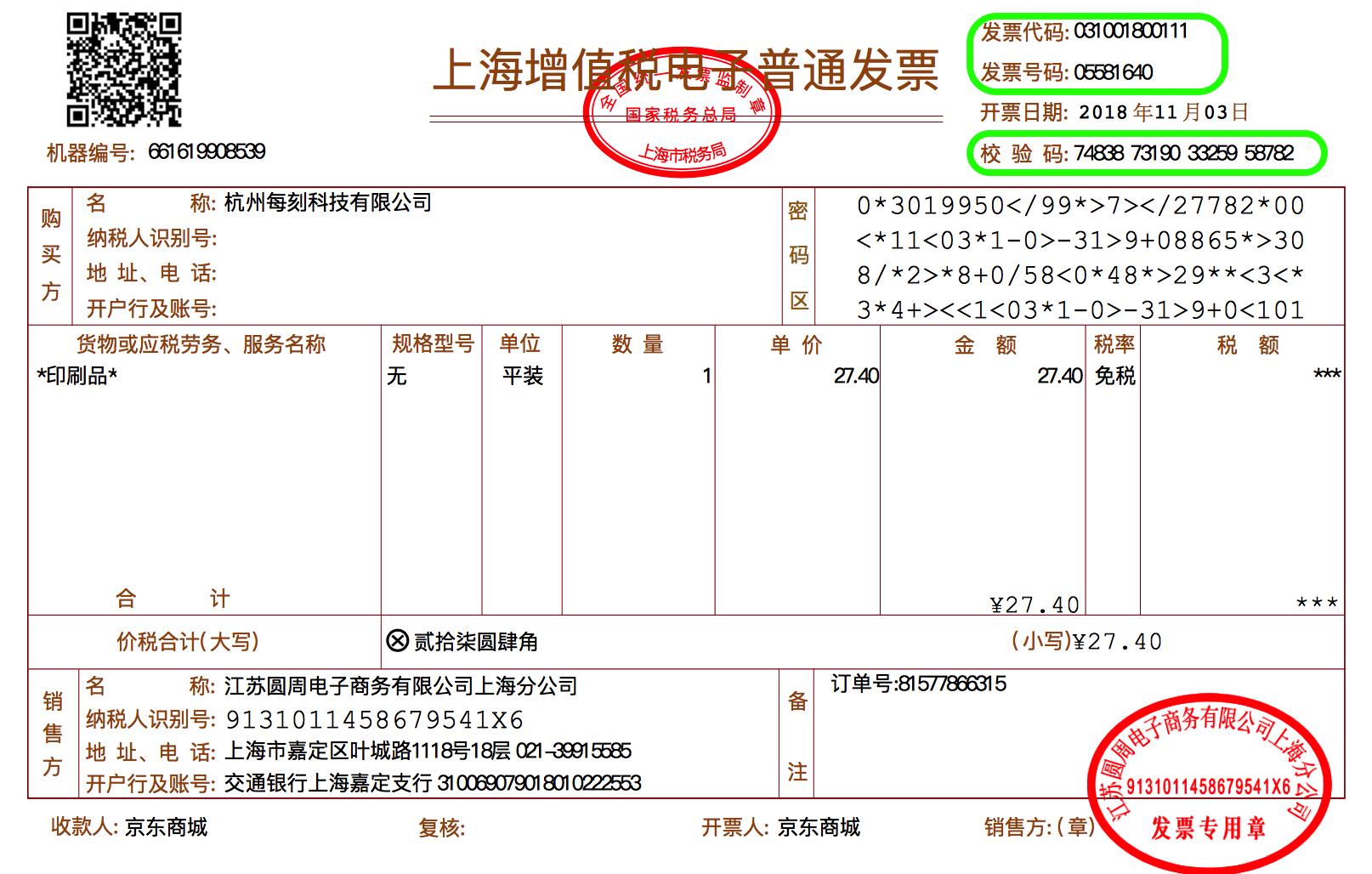The height and width of the screenshot is (874, 1372).
Task: Click the 单价 column header
Action: tap(797, 344)
